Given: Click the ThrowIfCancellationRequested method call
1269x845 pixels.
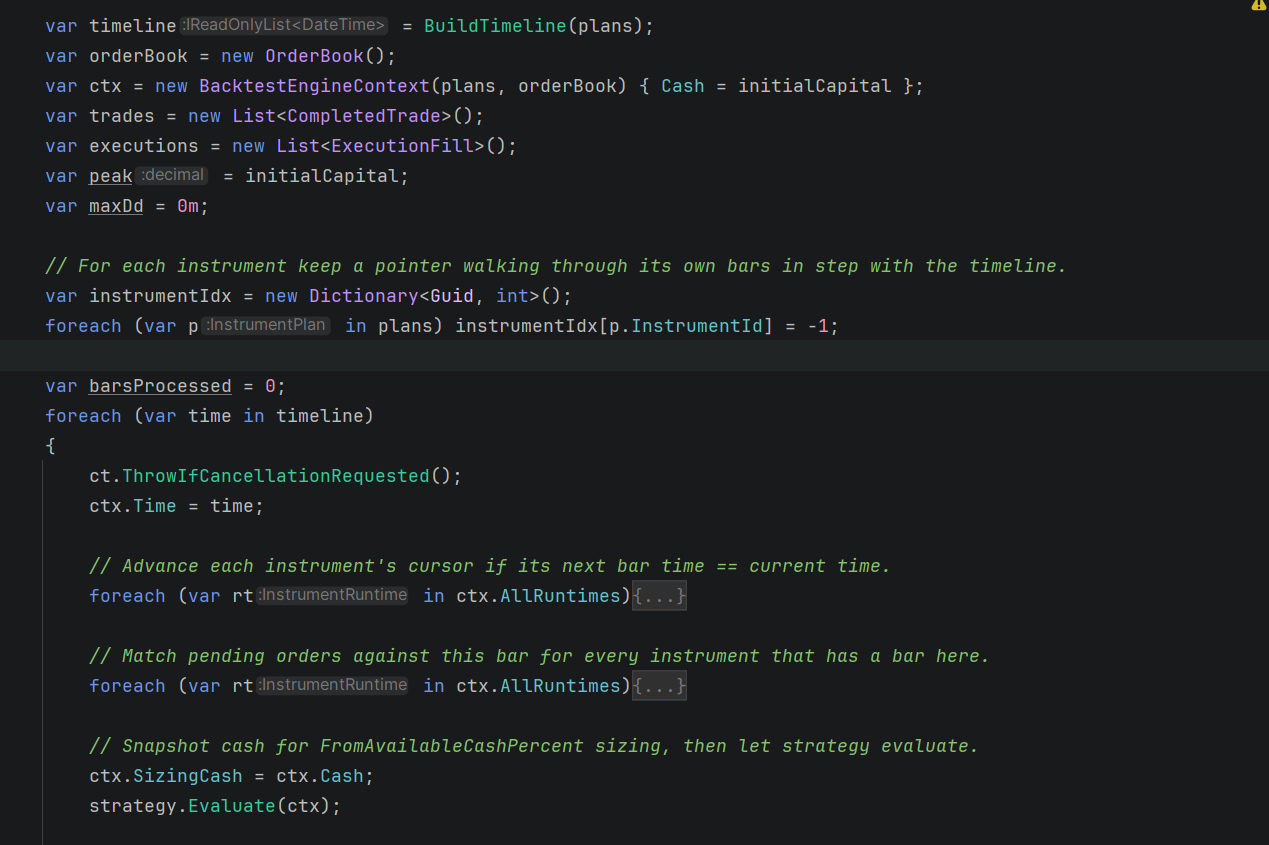Looking at the screenshot, I should (276, 476).
